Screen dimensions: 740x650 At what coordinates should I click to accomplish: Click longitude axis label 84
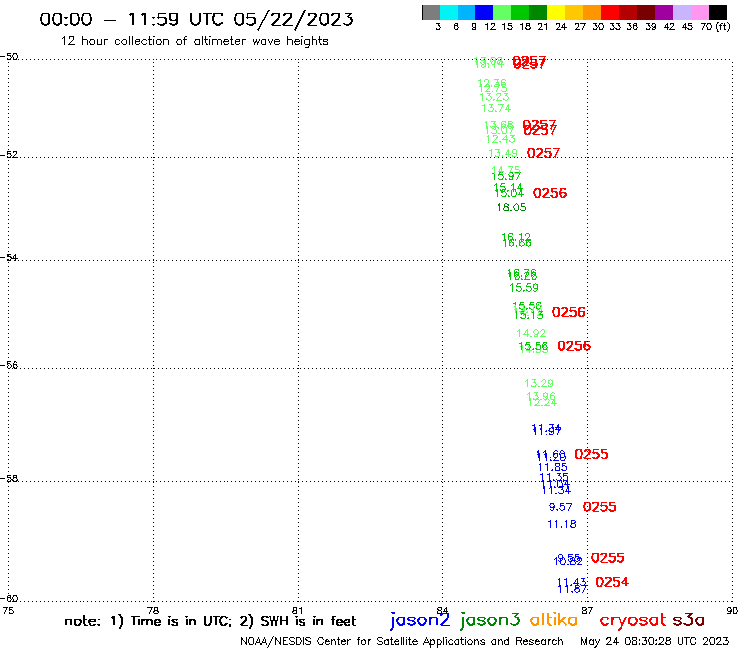[x=442, y=610]
